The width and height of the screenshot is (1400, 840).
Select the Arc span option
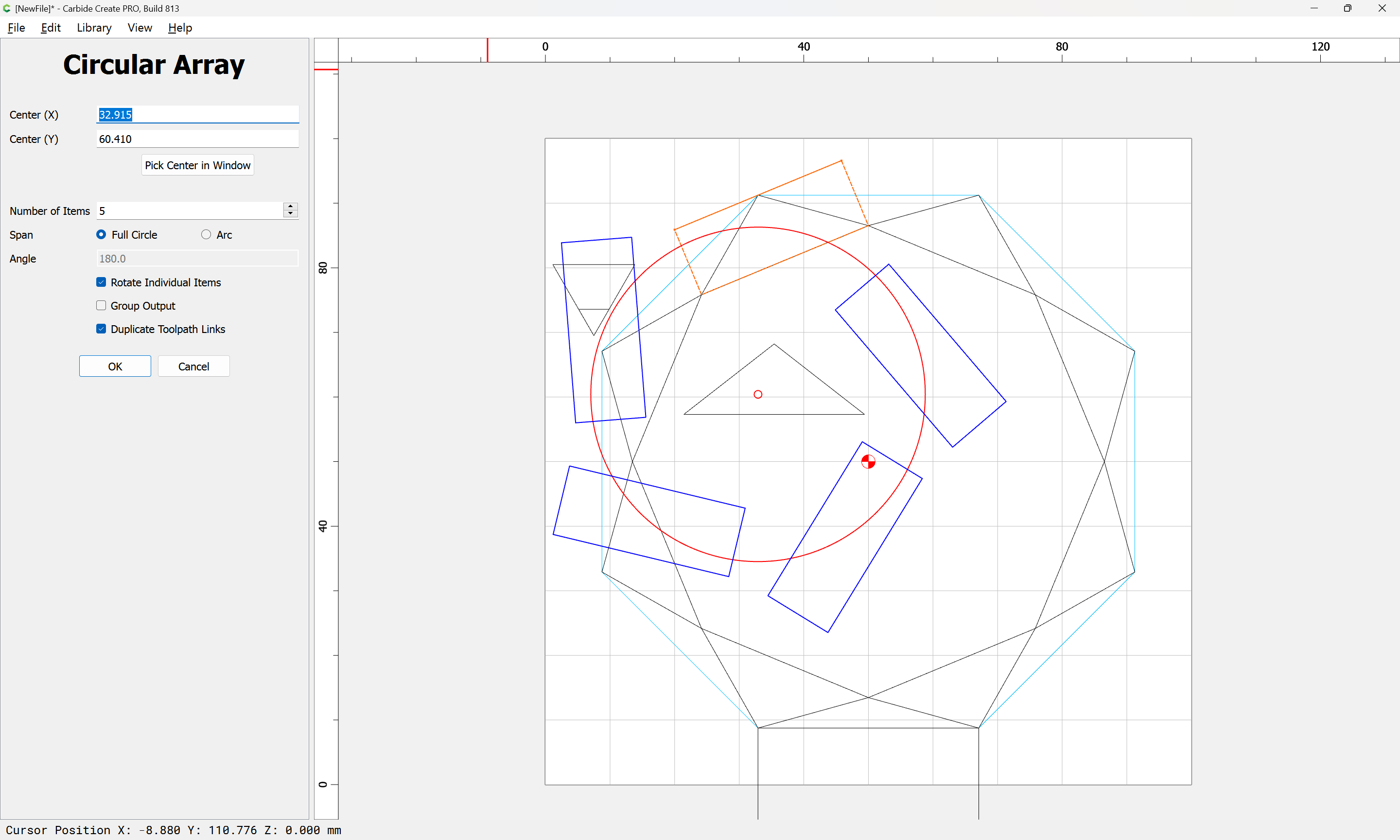point(216,234)
